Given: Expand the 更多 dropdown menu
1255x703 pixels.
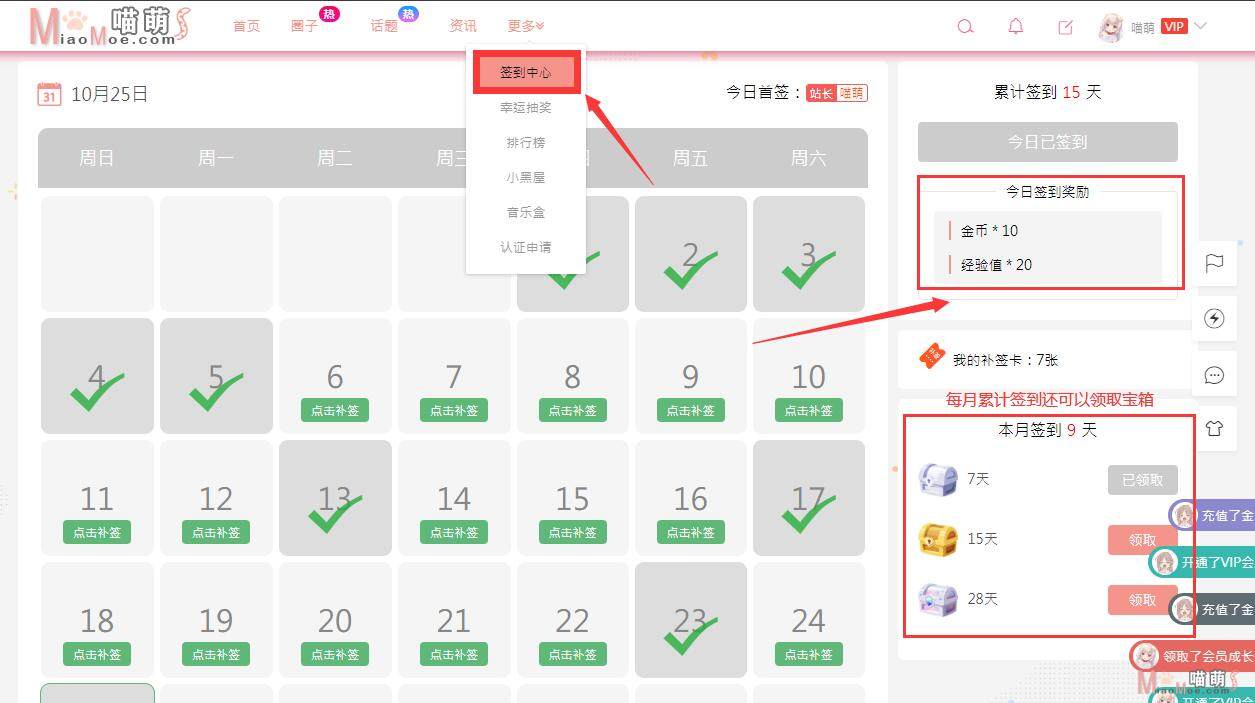Looking at the screenshot, I should pyautogui.click(x=526, y=26).
